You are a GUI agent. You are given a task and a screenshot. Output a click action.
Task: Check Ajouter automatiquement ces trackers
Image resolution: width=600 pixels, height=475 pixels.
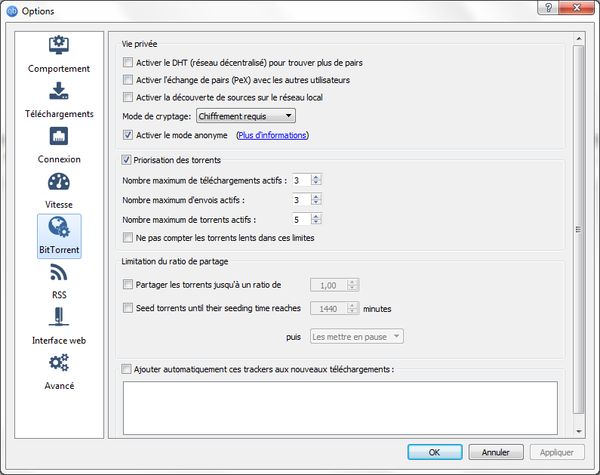coord(126,369)
